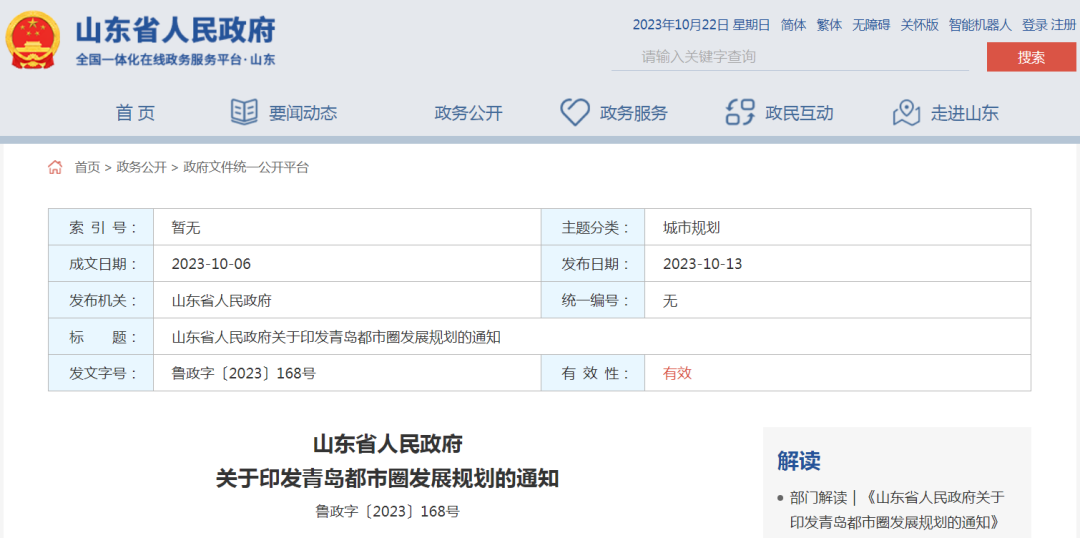Switch to 简体 Chinese
1080x538 pixels.
pos(793,25)
